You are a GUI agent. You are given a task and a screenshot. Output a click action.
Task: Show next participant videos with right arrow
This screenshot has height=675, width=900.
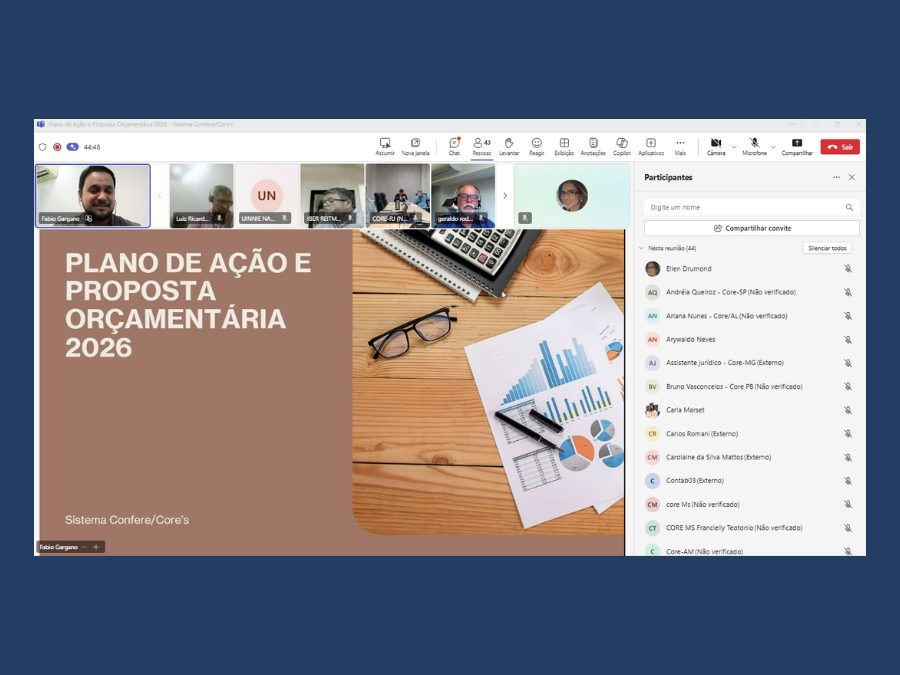point(505,196)
